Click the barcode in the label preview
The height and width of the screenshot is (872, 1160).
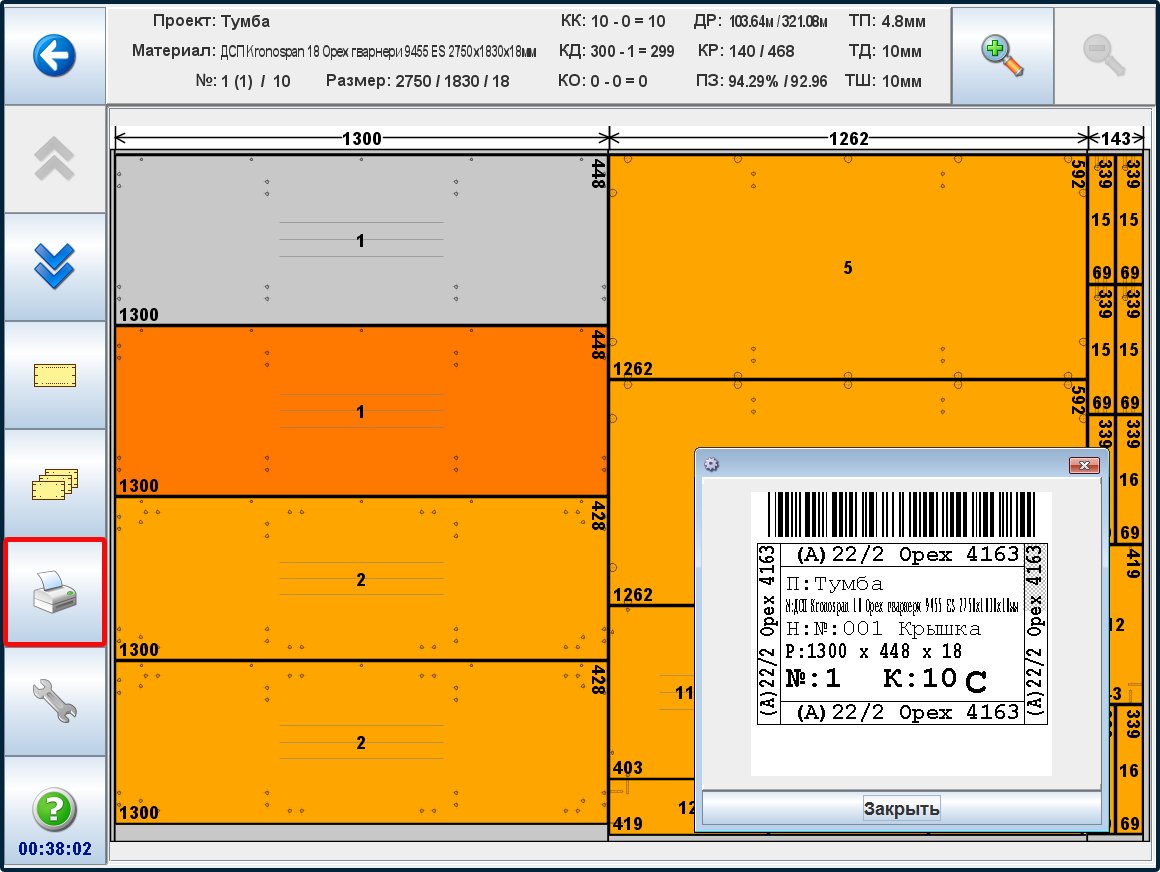click(x=901, y=515)
